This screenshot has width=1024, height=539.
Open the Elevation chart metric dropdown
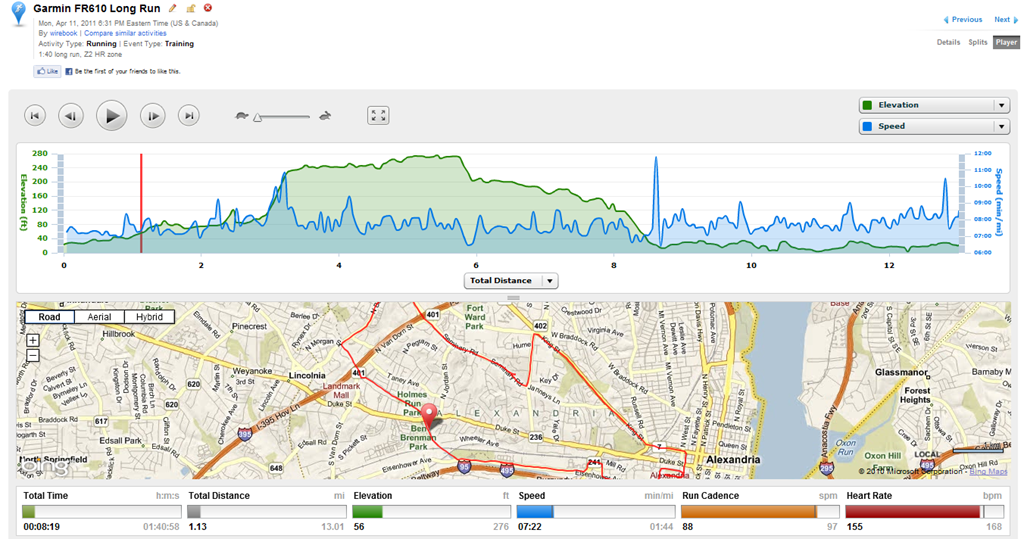click(935, 105)
